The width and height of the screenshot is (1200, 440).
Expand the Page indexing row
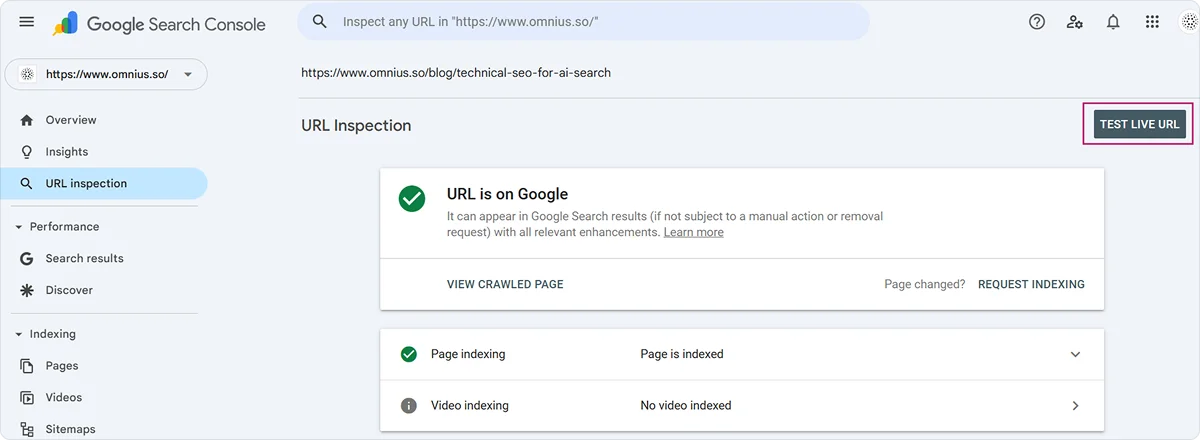click(1075, 354)
